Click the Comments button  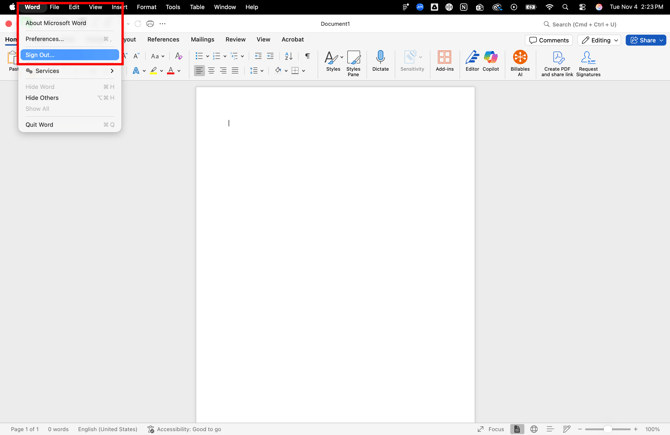point(549,40)
